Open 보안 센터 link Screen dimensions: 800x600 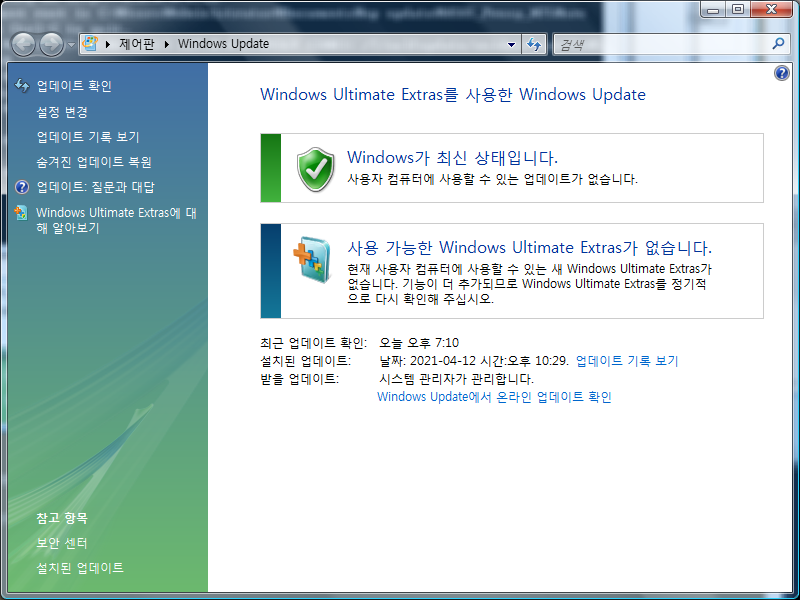click(x=62, y=543)
